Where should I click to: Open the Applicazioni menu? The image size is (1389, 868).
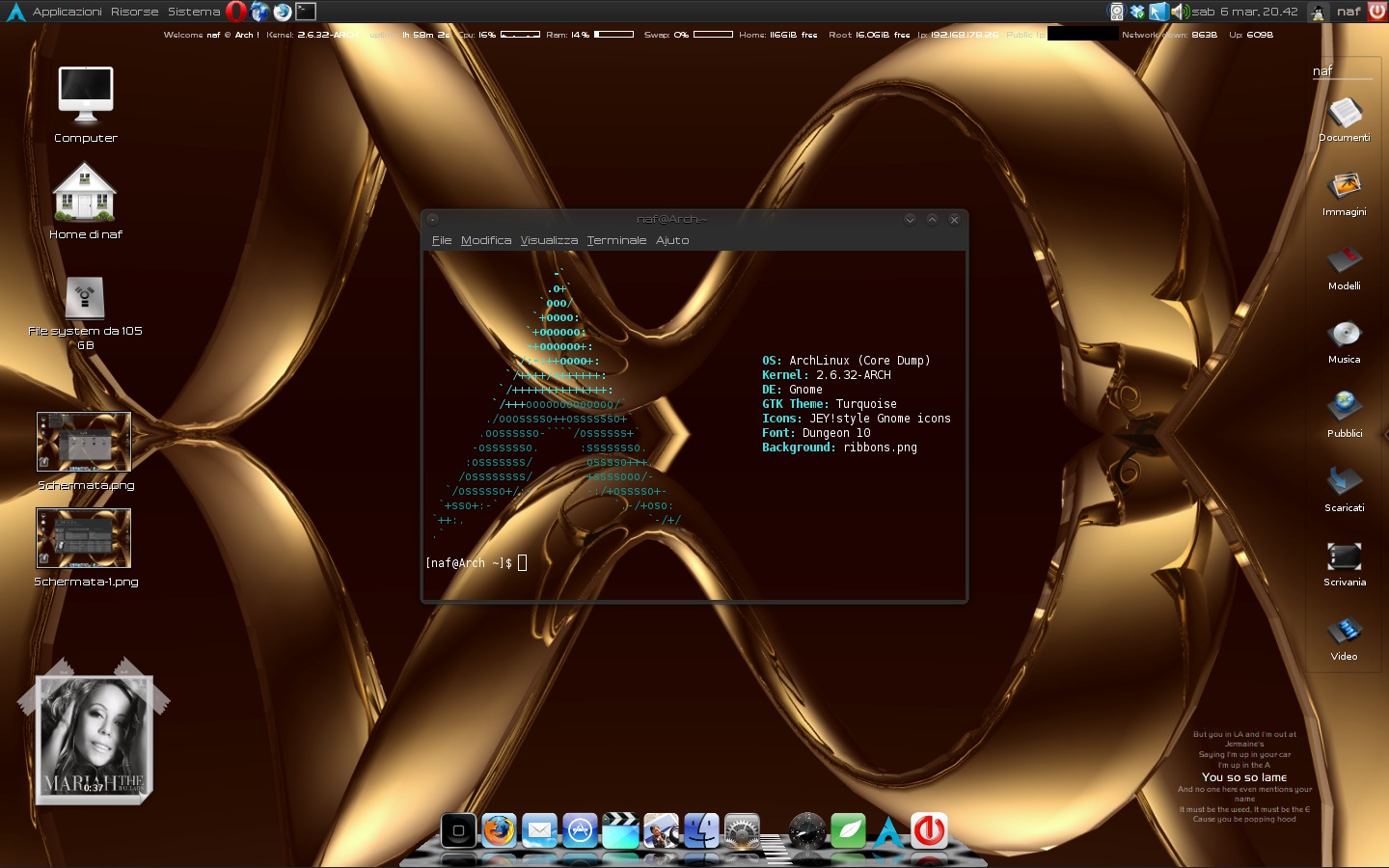pos(68,12)
